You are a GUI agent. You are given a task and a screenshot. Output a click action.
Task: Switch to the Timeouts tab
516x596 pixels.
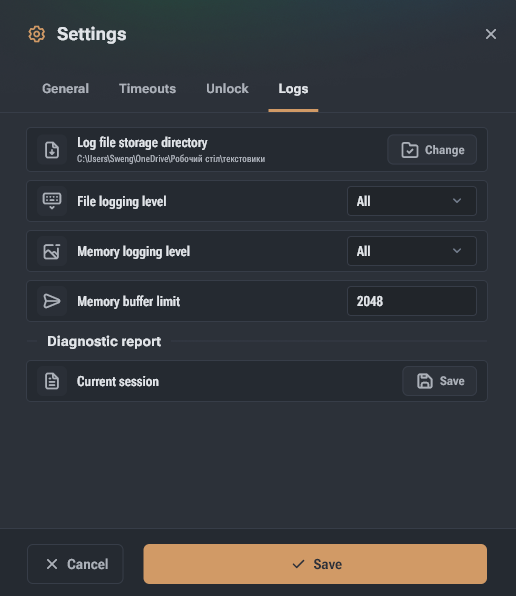tap(147, 89)
